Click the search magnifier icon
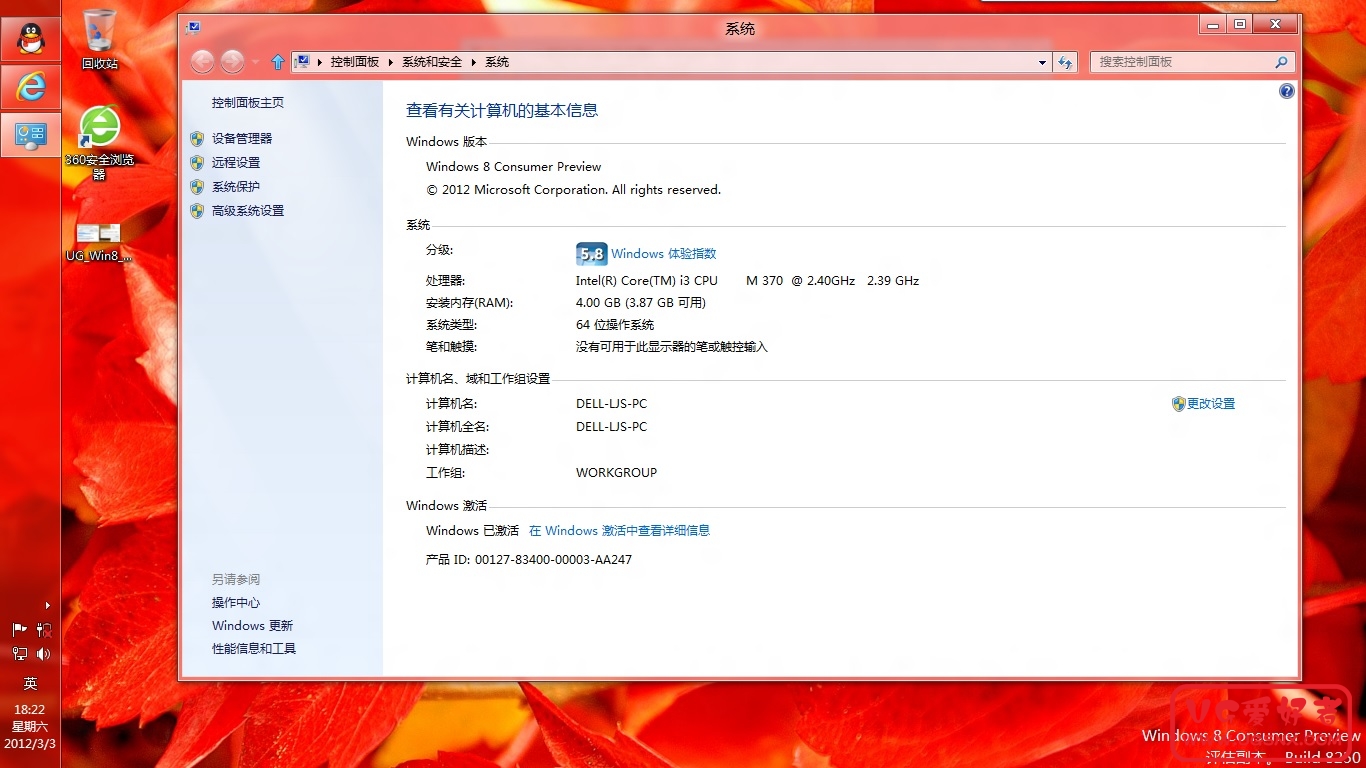This screenshot has width=1366, height=768. tap(1281, 62)
